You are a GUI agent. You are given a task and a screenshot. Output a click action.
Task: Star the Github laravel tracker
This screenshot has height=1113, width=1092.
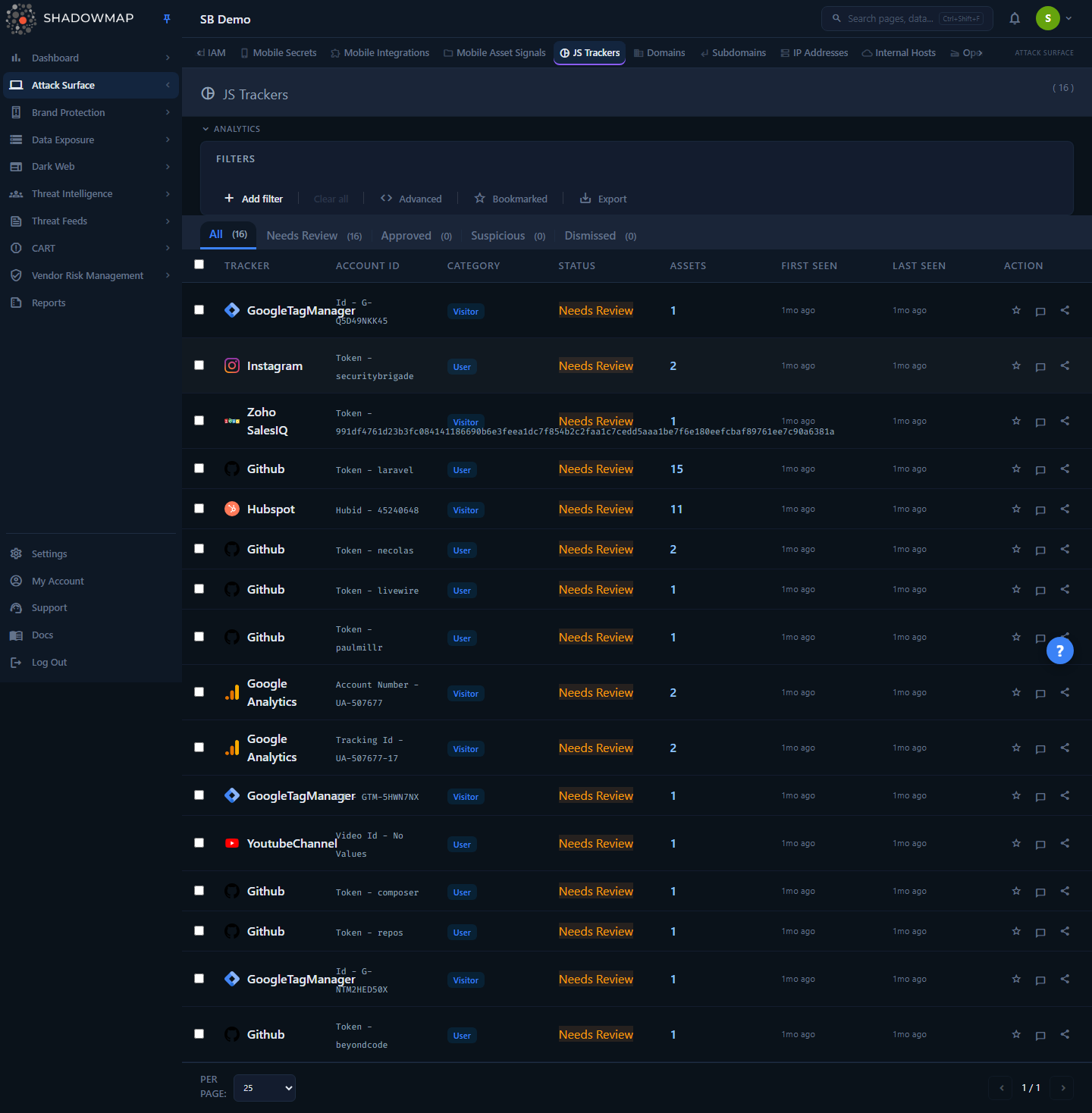click(x=1016, y=469)
